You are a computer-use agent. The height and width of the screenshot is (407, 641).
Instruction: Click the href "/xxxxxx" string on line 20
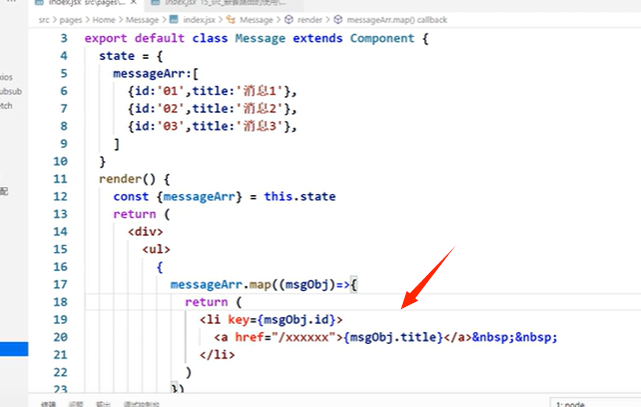303,337
